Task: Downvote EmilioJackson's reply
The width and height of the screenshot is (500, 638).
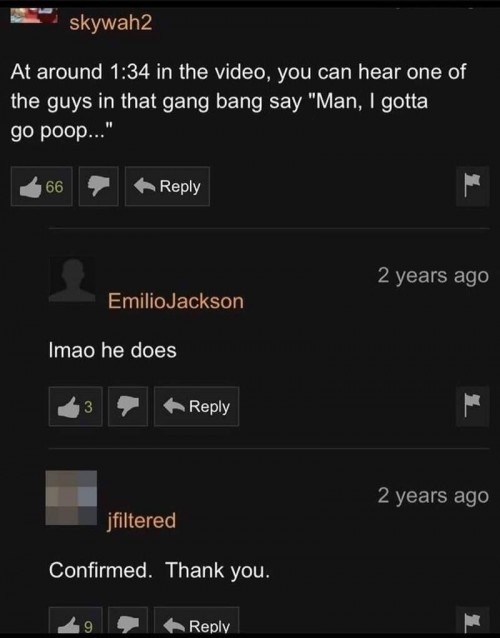Action: coord(128,406)
